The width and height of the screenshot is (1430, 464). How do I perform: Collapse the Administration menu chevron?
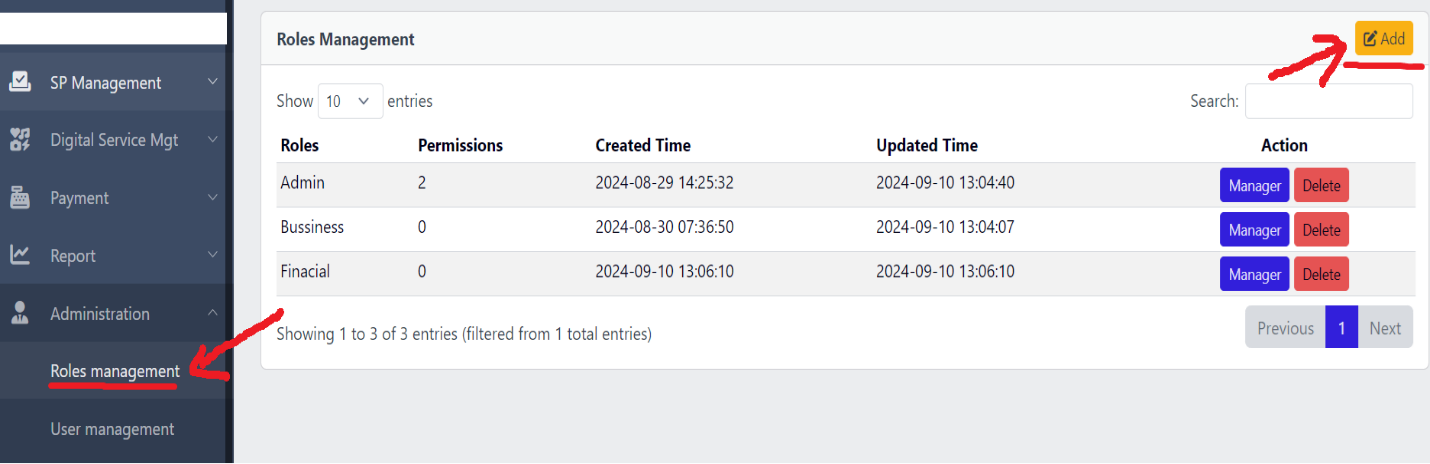pyautogui.click(x=212, y=313)
